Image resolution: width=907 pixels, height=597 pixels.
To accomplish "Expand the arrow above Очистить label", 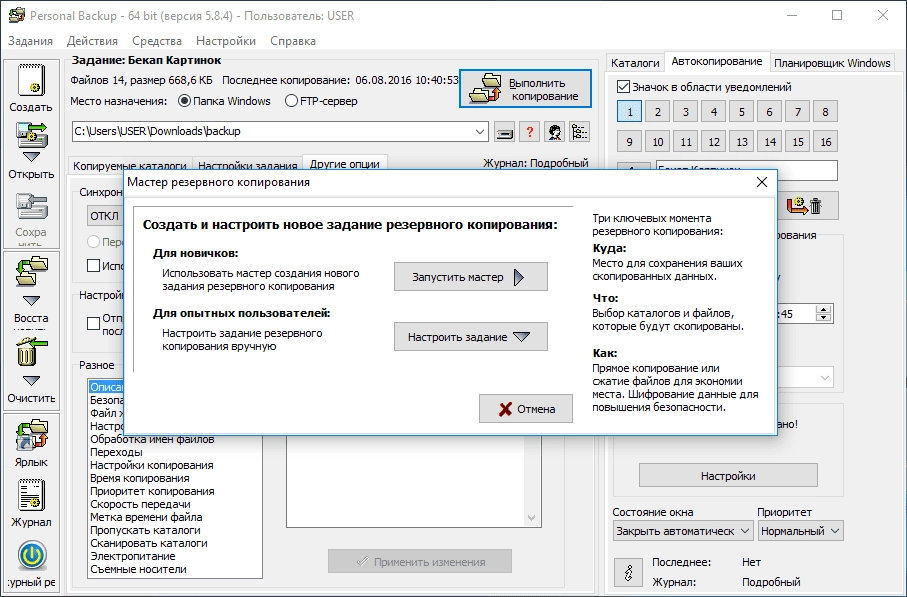I will pos(31,381).
